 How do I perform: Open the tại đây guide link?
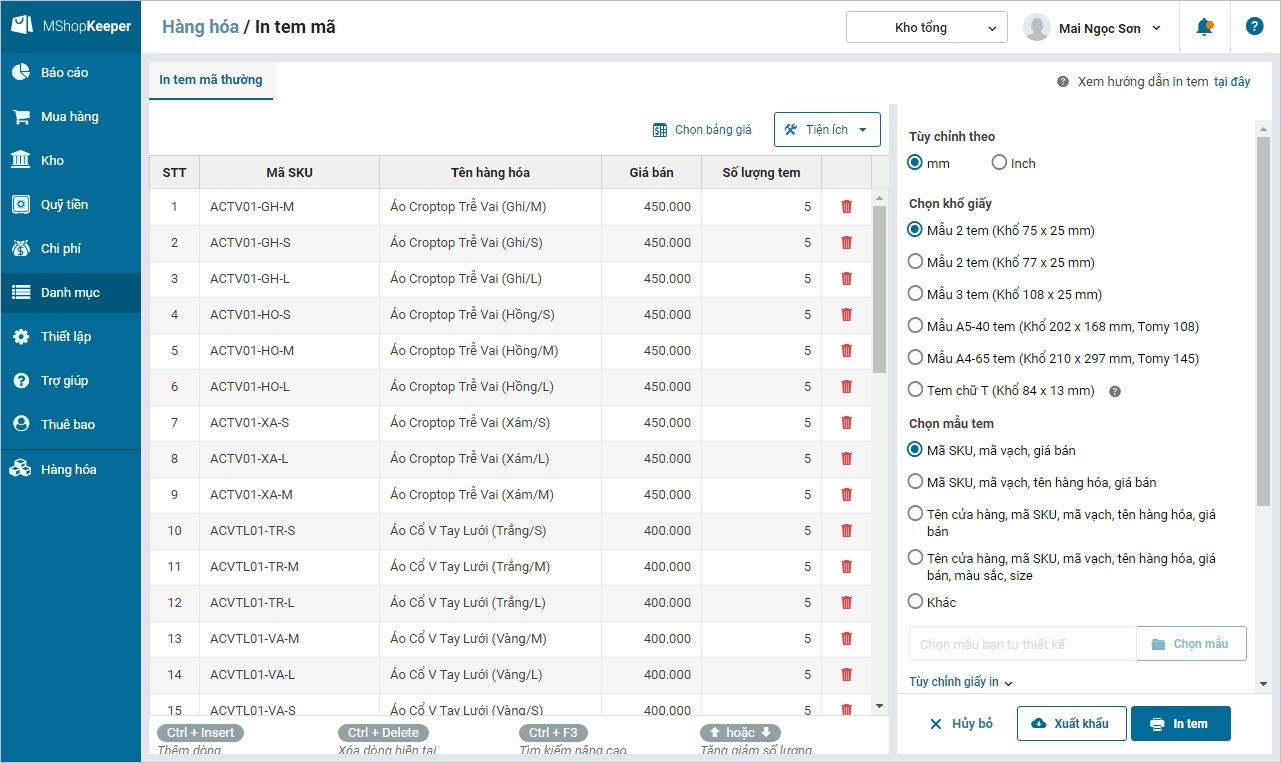click(1232, 82)
